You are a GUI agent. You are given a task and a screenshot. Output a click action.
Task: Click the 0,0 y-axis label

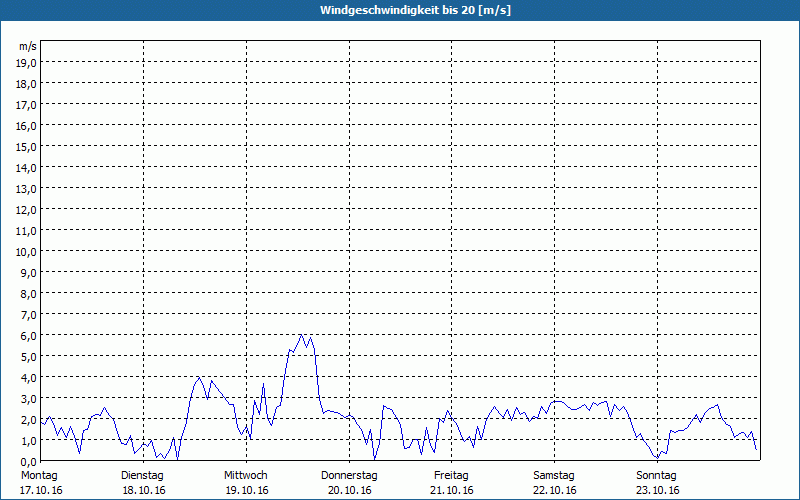pyautogui.click(x=28, y=461)
